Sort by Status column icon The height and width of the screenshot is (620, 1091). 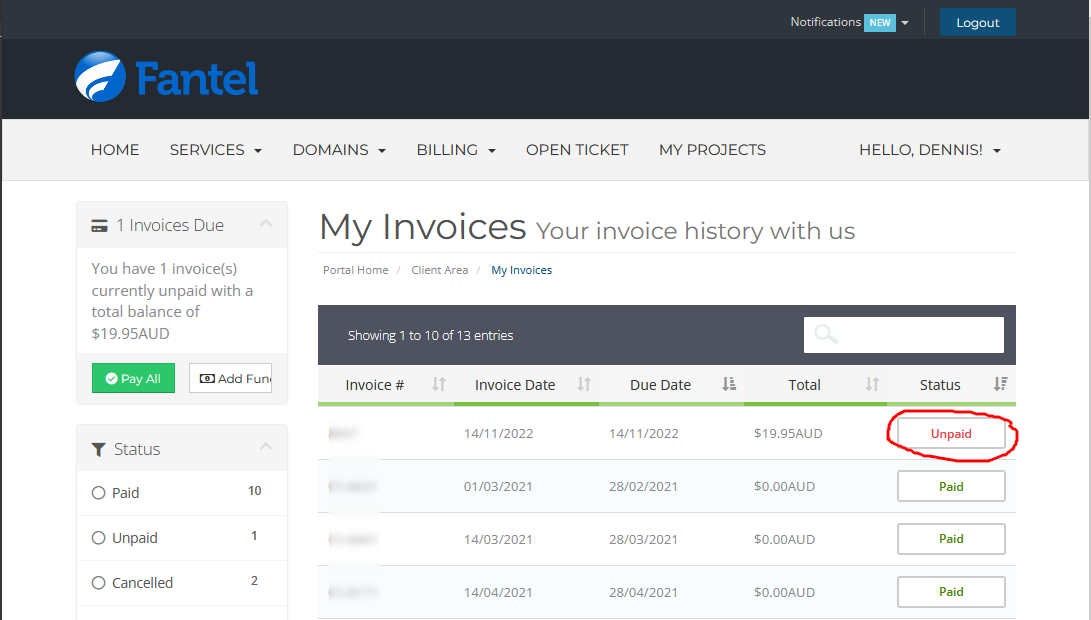(x=1001, y=384)
